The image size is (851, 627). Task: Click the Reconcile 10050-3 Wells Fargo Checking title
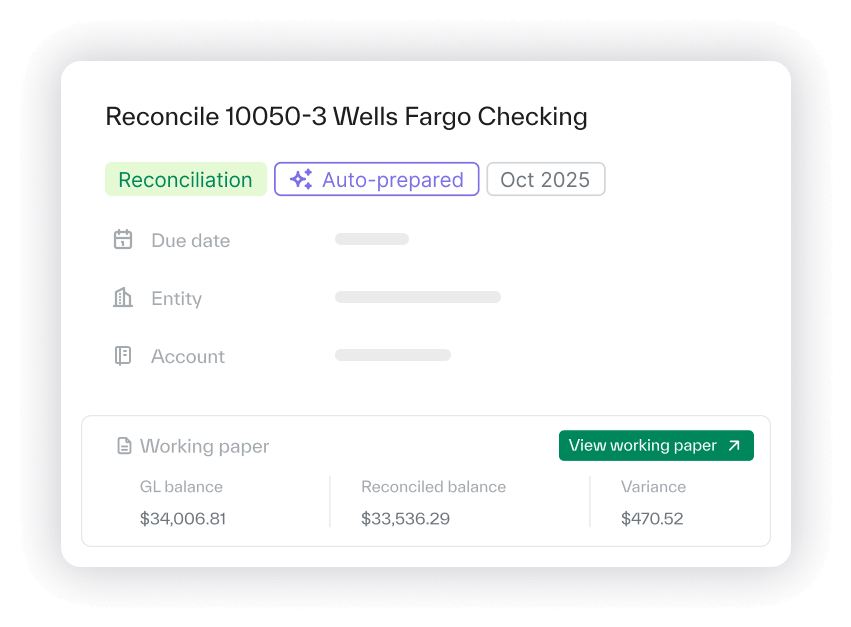(x=346, y=117)
